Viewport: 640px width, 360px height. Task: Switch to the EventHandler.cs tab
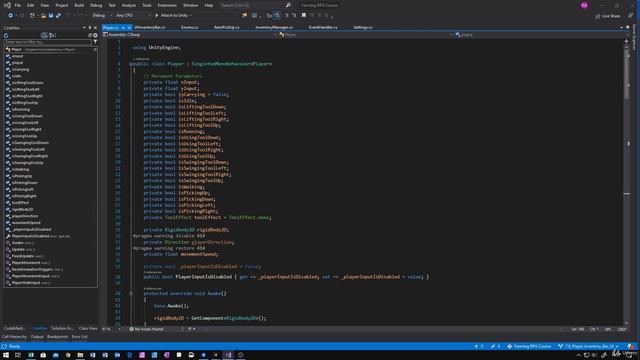(x=323, y=27)
